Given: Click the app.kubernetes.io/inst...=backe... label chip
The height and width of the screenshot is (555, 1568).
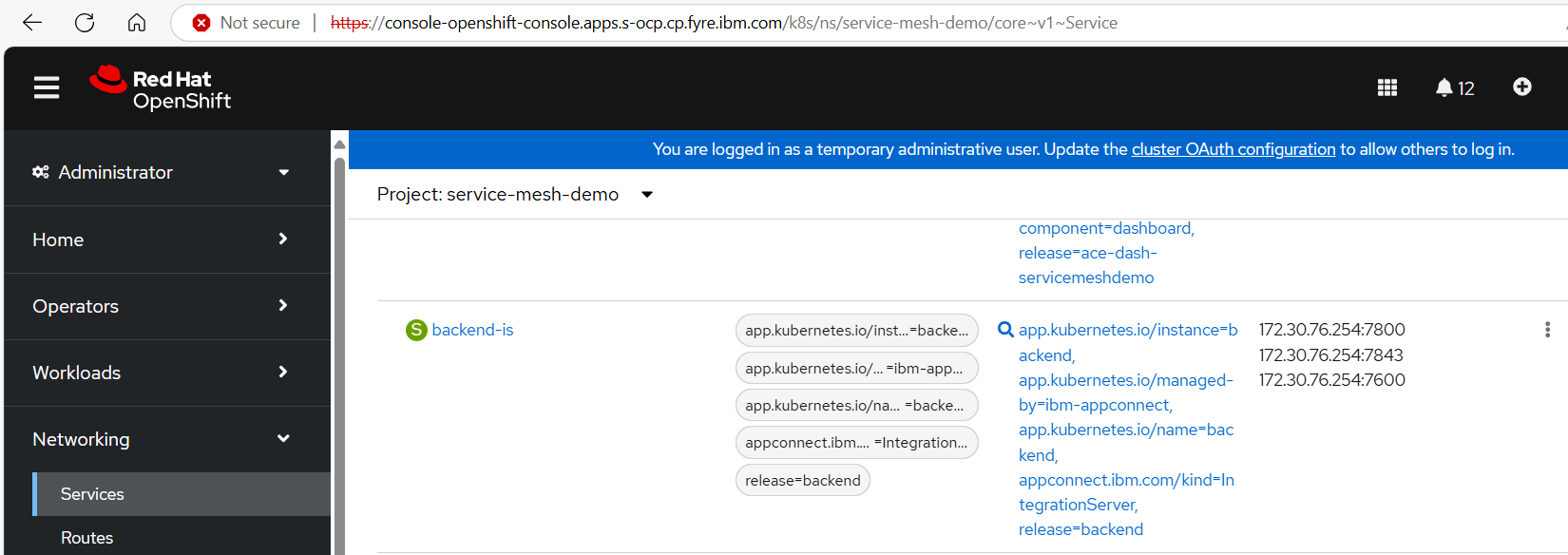Looking at the screenshot, I should tap(856, 330).
